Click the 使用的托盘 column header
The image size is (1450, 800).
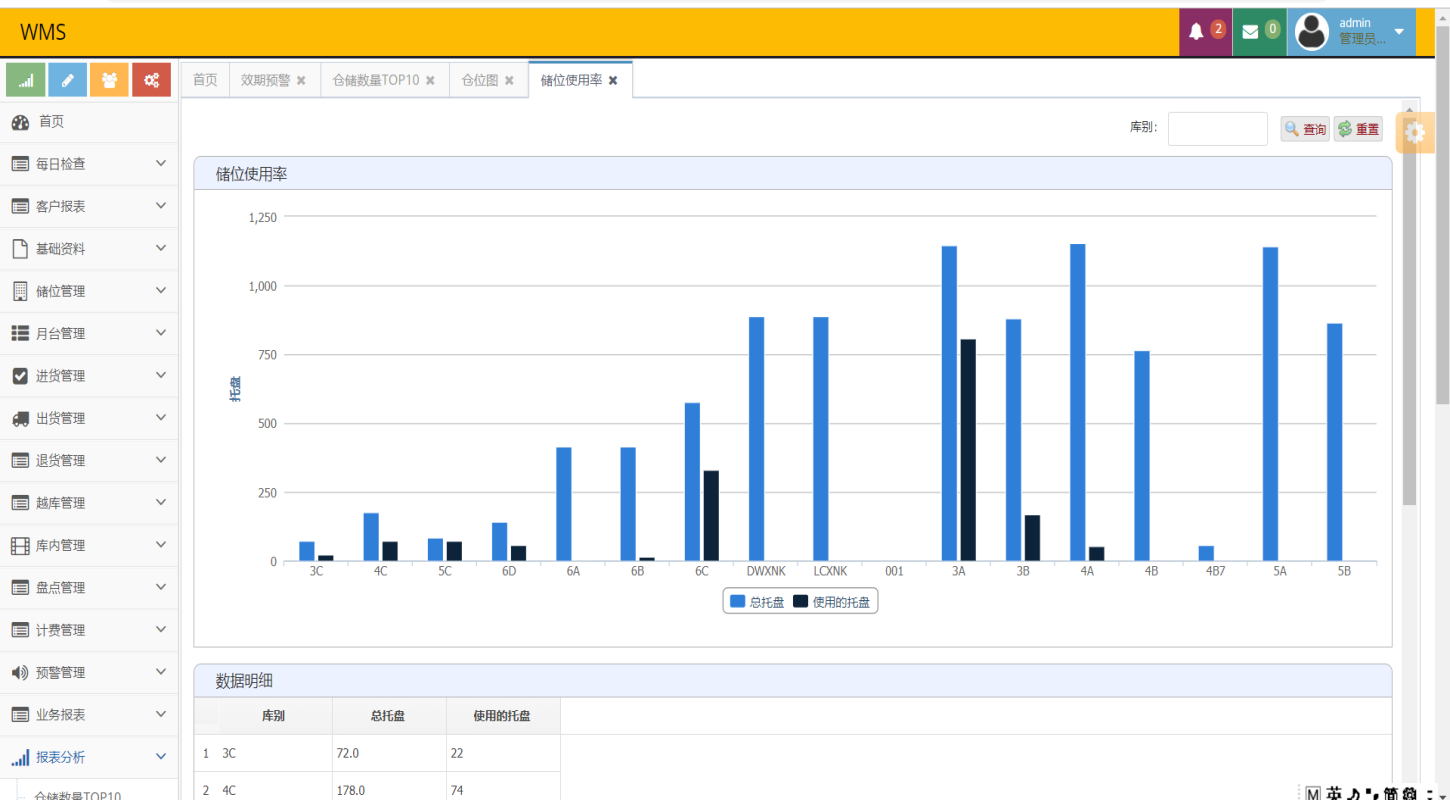coord(503,716)
